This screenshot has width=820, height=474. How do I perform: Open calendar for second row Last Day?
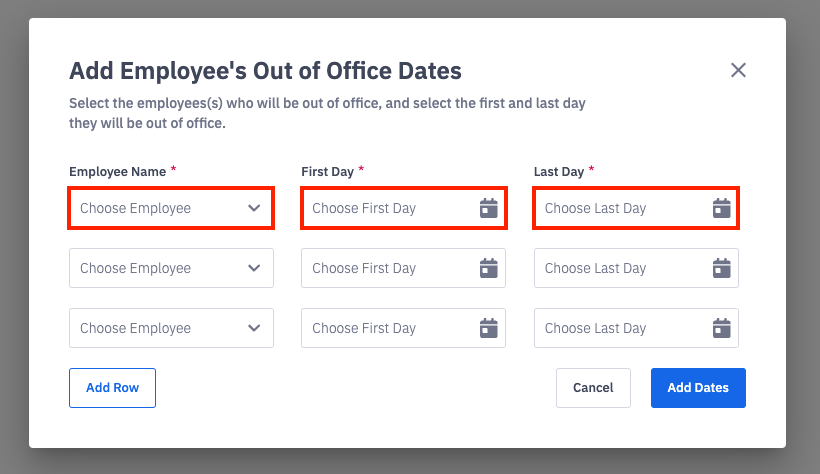tap(721, 268)
